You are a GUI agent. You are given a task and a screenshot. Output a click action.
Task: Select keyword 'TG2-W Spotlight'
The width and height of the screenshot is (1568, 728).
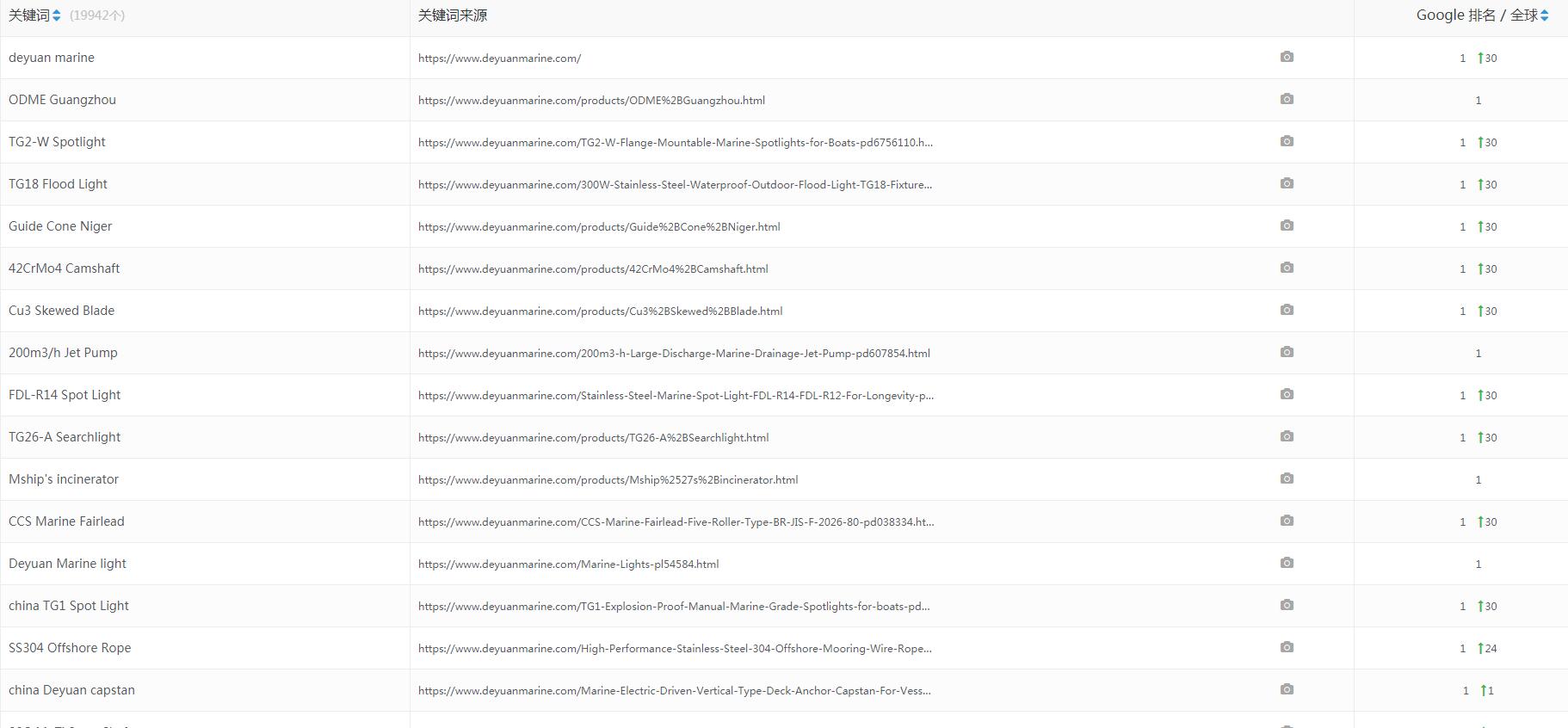pos(57,142)
